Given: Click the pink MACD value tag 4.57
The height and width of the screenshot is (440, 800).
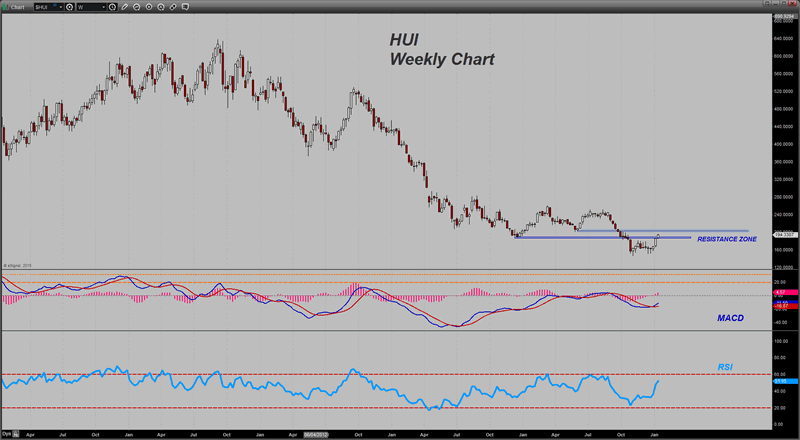Looking at the screenshot, I should [x=785, y=292].
